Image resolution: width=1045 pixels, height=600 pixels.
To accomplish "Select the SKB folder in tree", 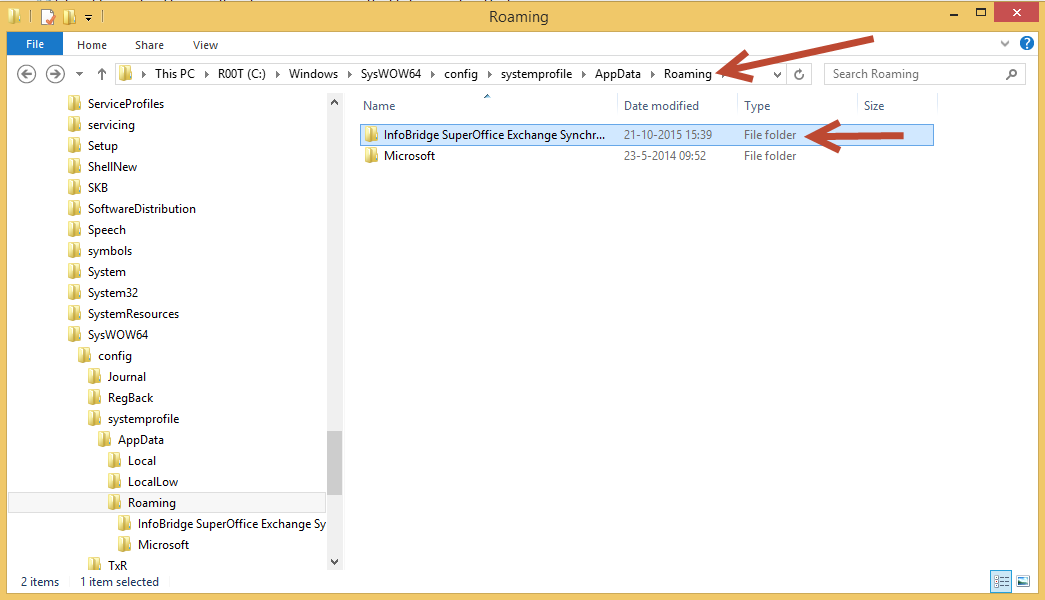I will coord(97,188).
